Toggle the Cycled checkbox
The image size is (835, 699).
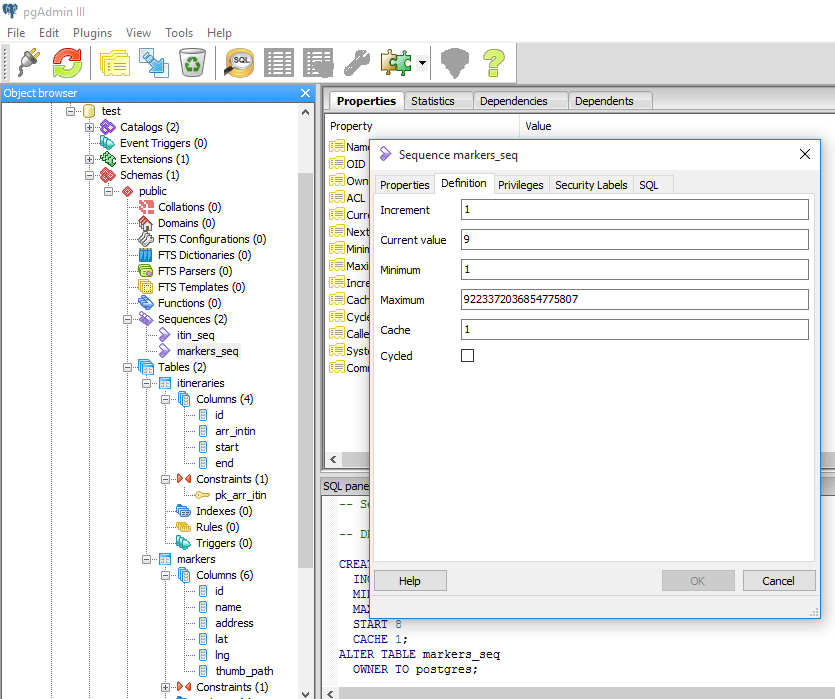468,356
